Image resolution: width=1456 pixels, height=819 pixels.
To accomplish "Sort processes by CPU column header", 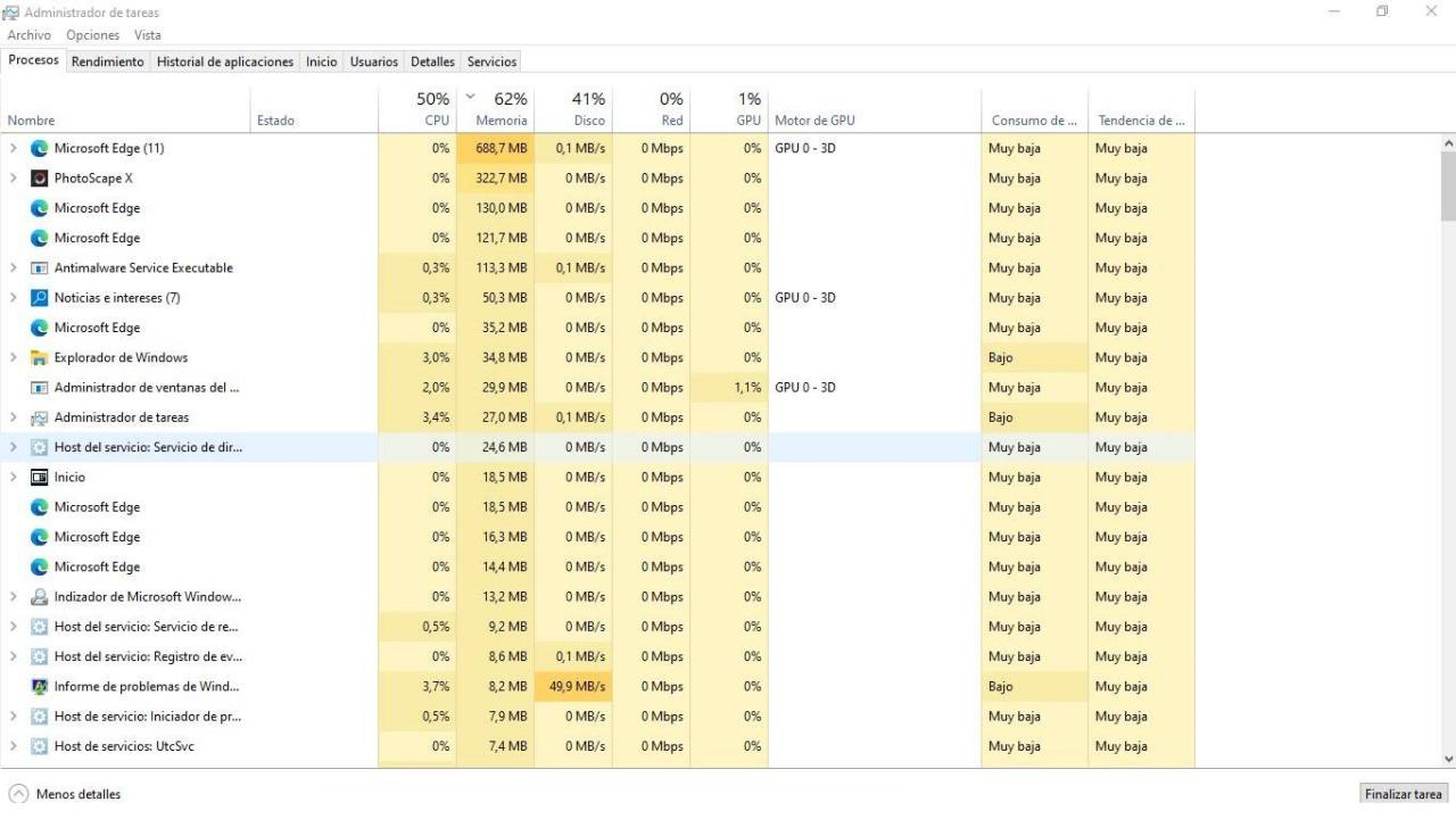I will (418, 110).
